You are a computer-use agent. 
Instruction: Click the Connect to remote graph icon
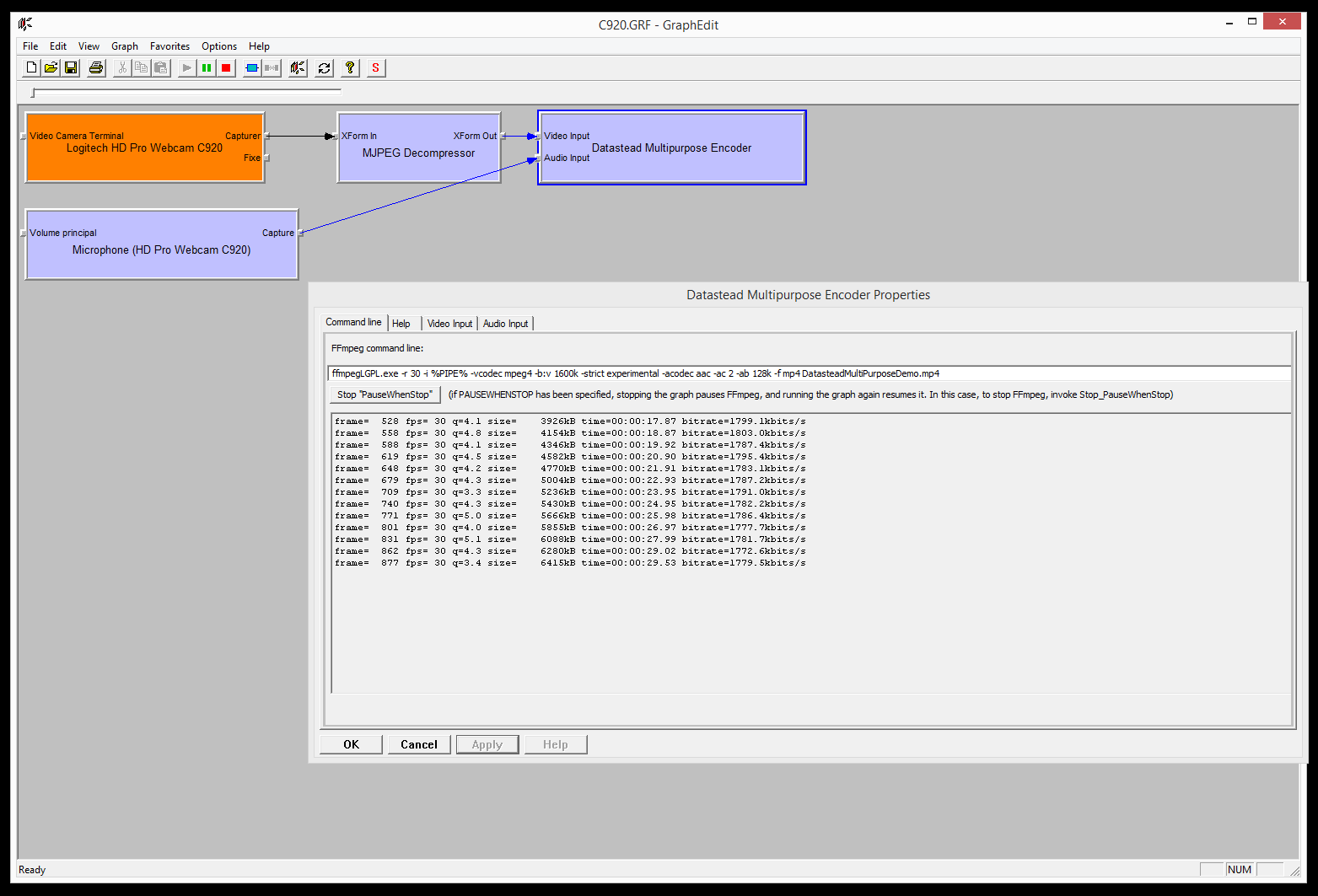pyautogui.click(x=298, y=68)
